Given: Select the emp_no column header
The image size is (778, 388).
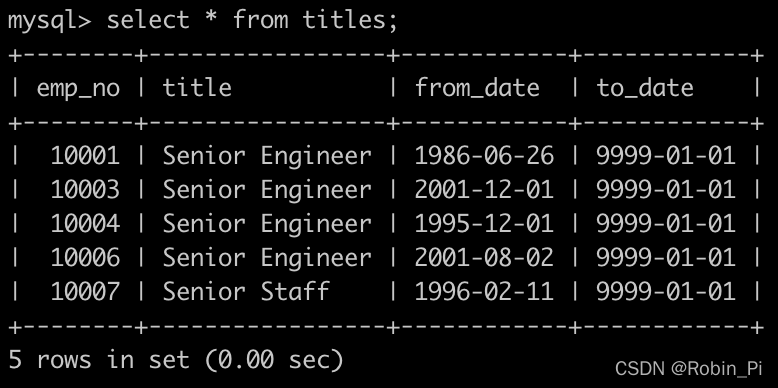Looking at the screenshot, I should click(78, 89).
